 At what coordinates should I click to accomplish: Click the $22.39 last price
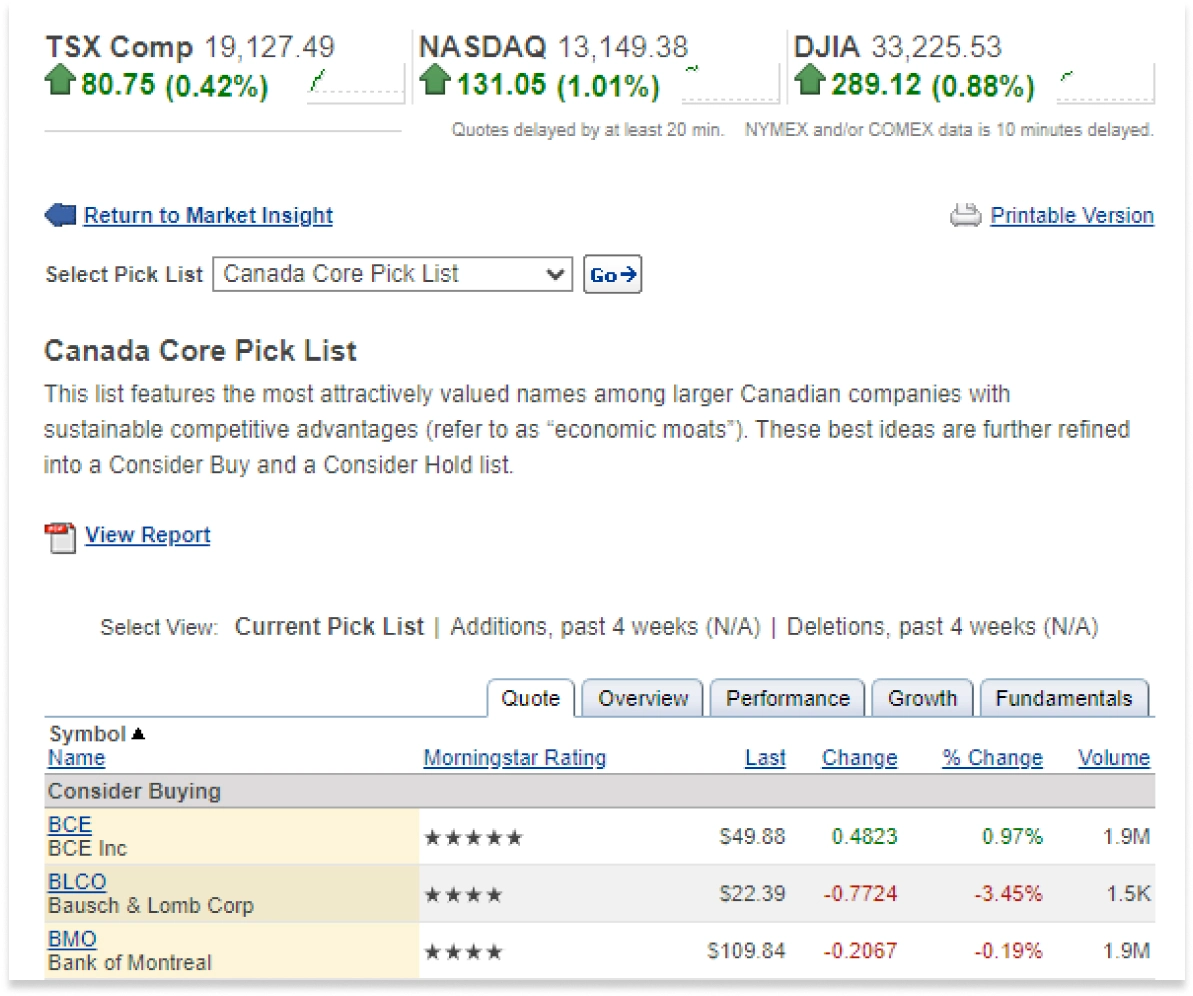pyautogui.click(x=752, y=893)
